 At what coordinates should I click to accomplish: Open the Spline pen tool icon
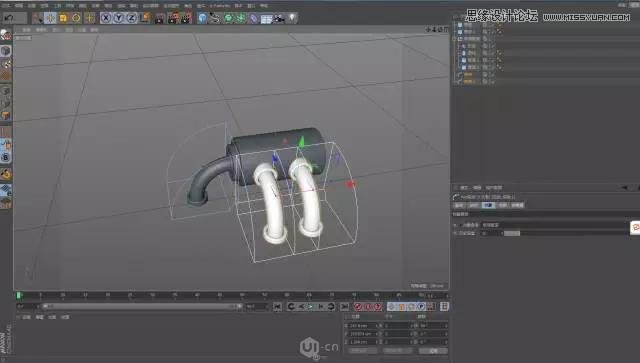[x=215, y=18]
